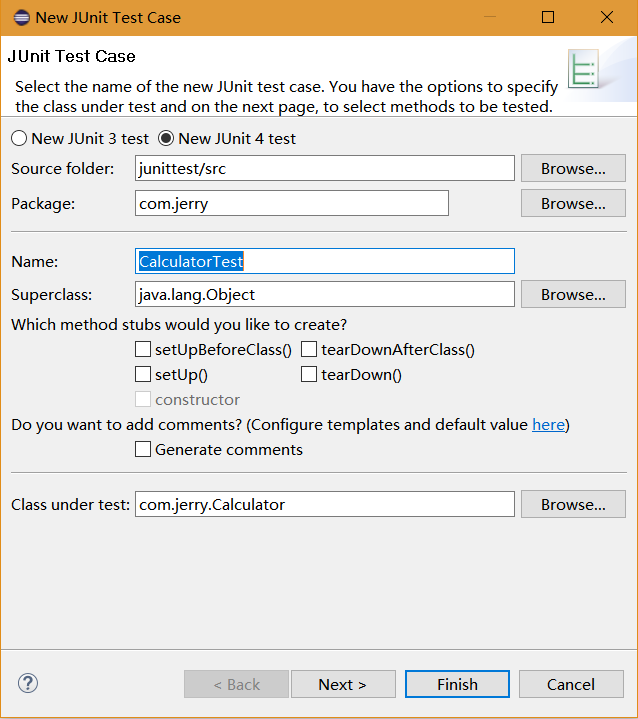
Task: Open the 'here' templates configuration link
Action: coord(548,425)
